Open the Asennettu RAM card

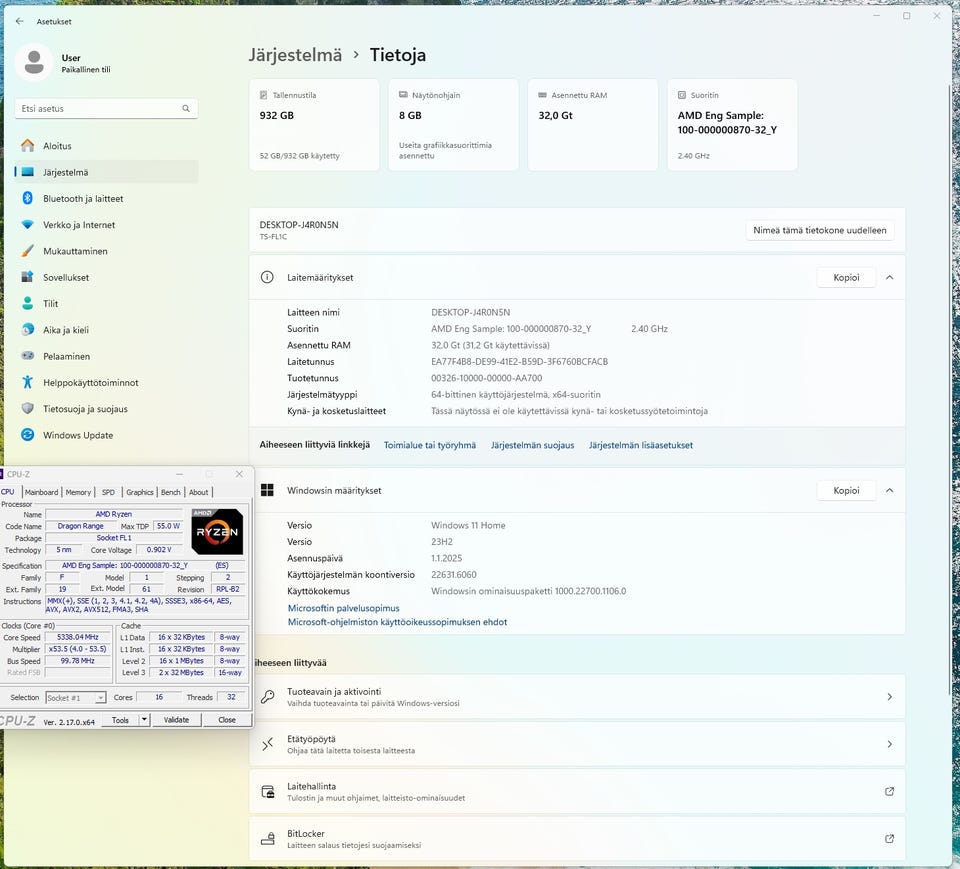pos(593,124)
